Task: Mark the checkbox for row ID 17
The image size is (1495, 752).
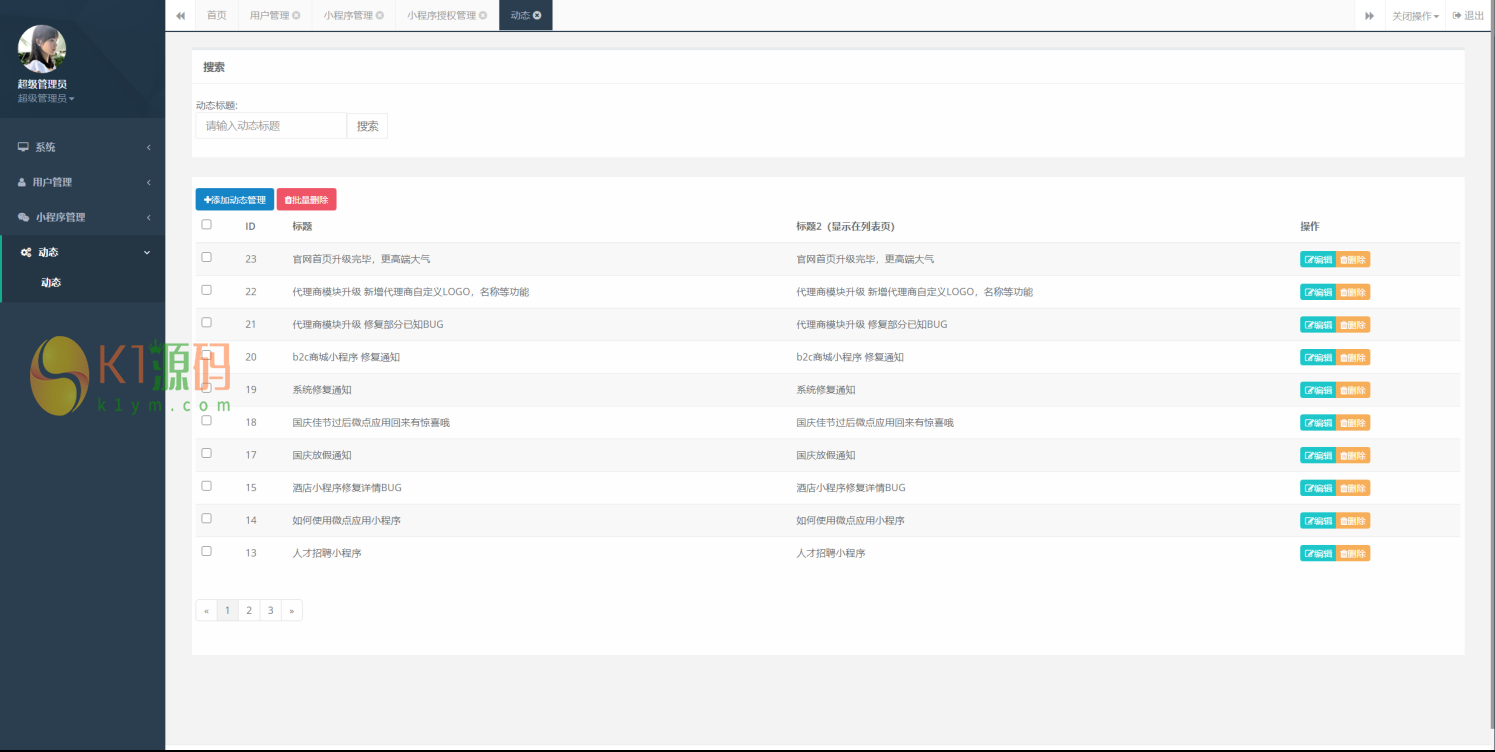Action: 207,453
